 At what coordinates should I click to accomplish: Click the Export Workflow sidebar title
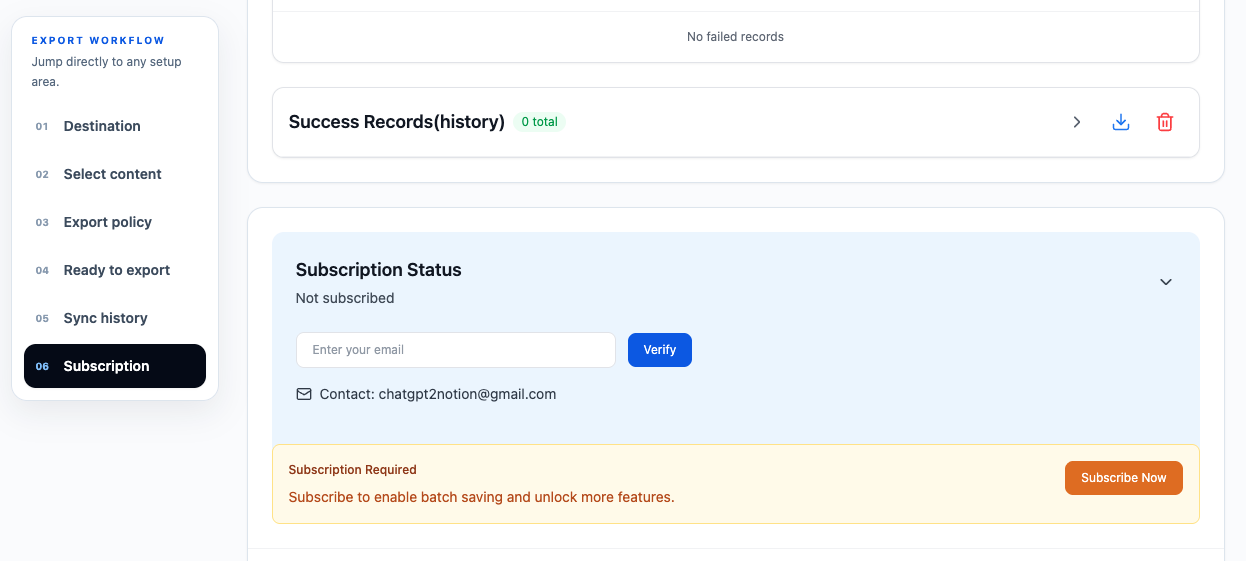pos(98,41)
